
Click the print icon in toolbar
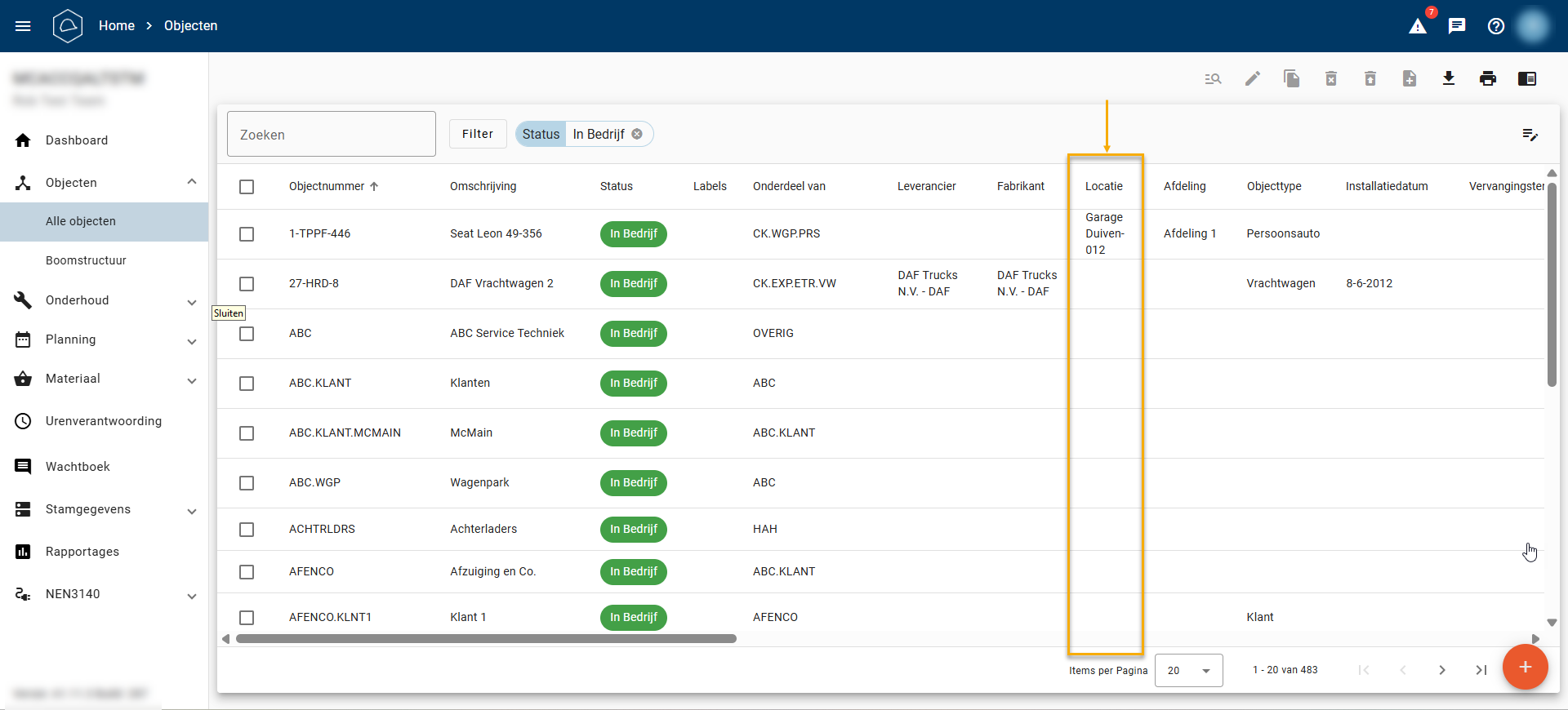[1487, 78]
